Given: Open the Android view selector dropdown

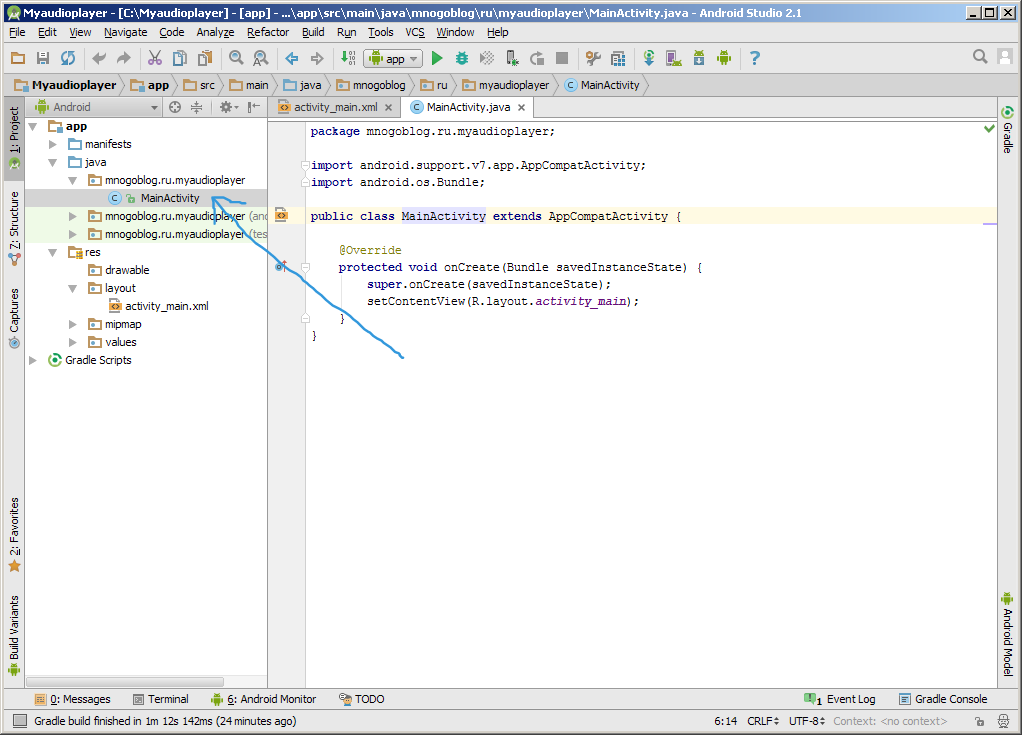Looking at the screenshot, I should pos(95,107).
